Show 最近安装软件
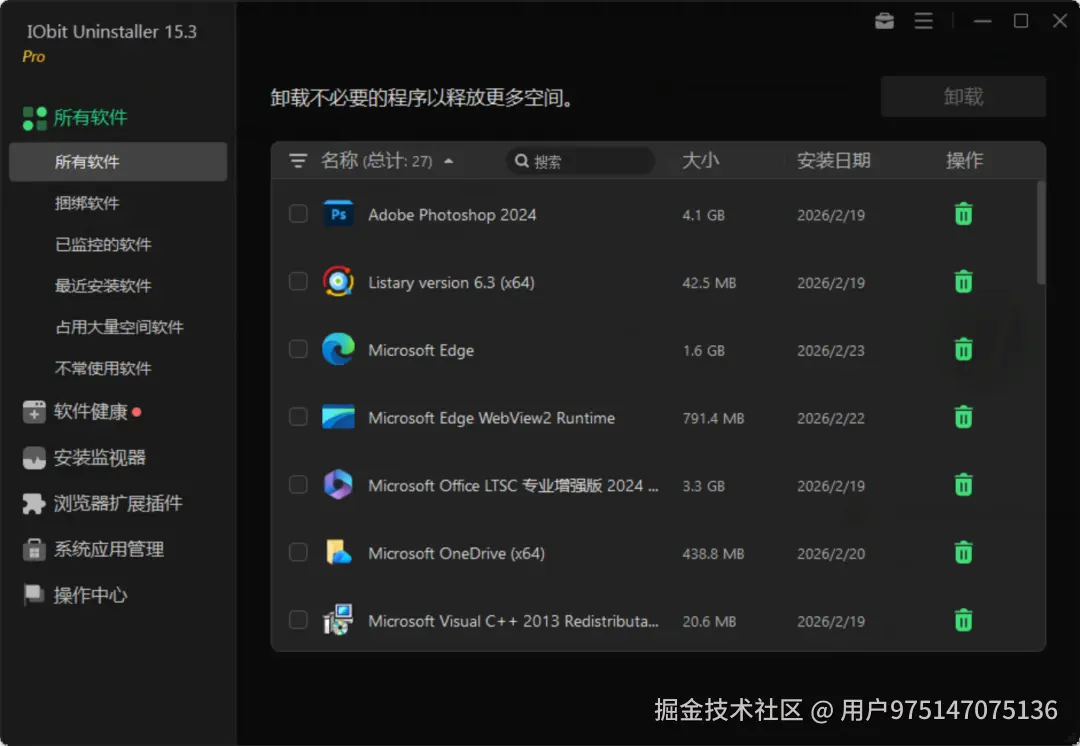The image size is (1080, 746). (x=103, y=286)
